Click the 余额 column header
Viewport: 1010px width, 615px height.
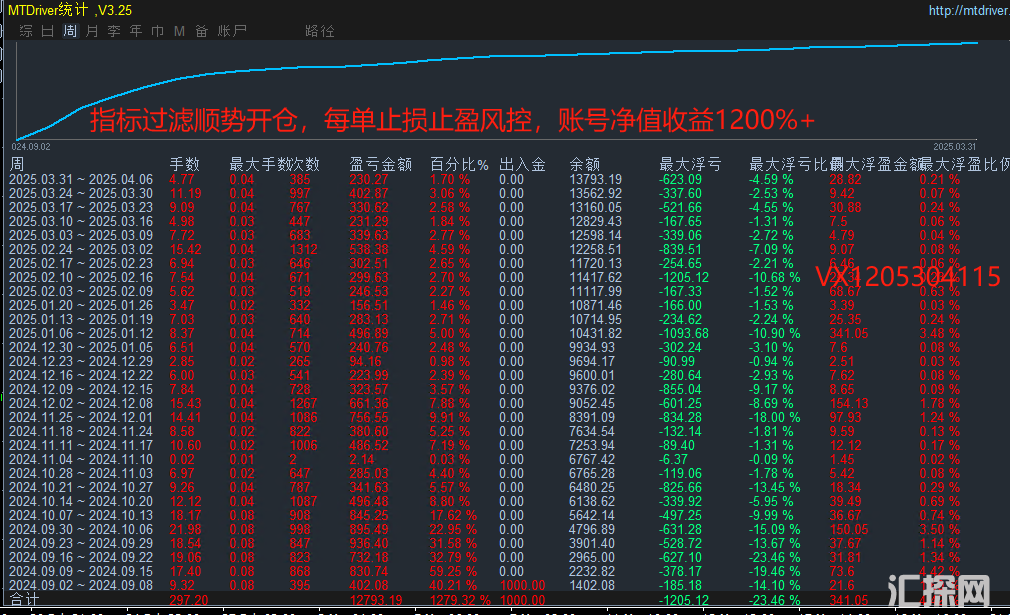[x=585, y=164]
